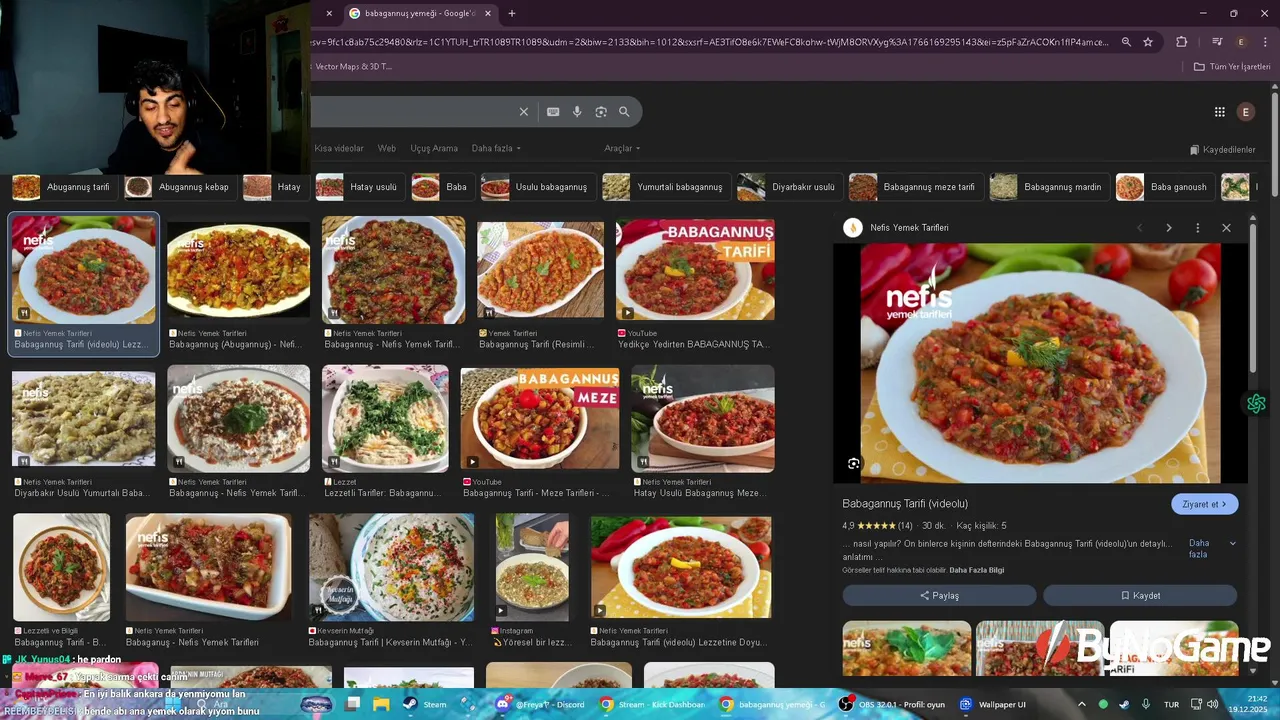The width and height of the screenshot is (1280, 720).
Task: Open Kaydedilenler saved items
Action: pyautogui.click(x=1222, y=150)
